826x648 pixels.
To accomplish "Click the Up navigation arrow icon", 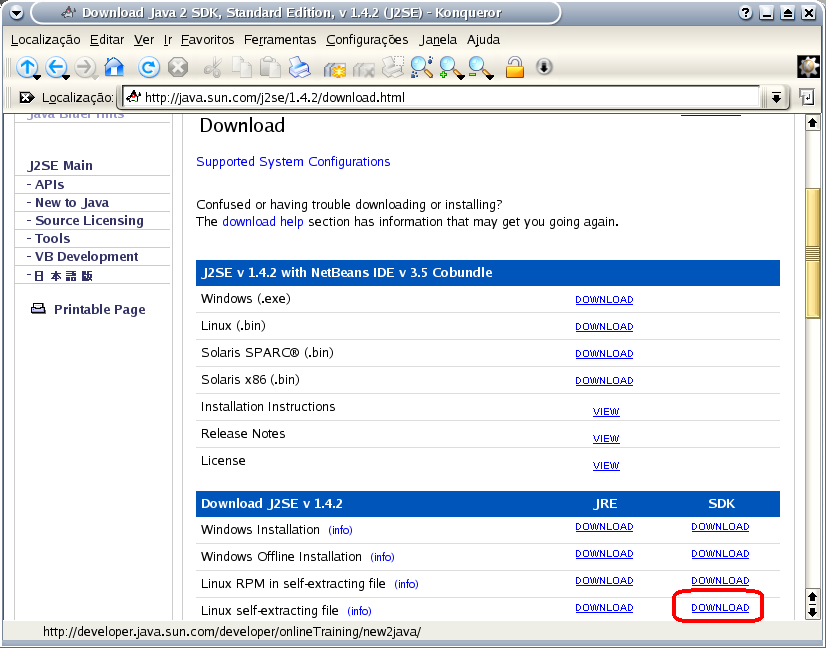I will click(x=26, y=67).
